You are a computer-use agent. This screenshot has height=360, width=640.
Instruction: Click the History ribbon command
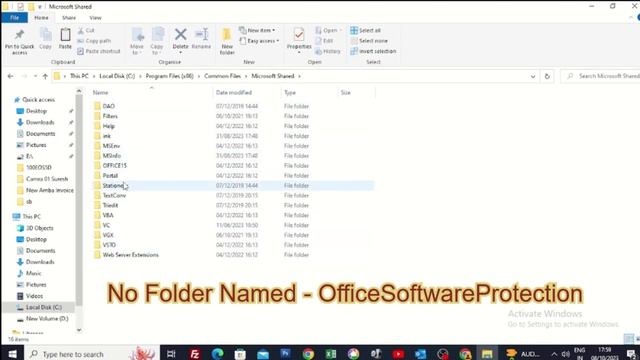pyautogui.click(x=328, y=51)
